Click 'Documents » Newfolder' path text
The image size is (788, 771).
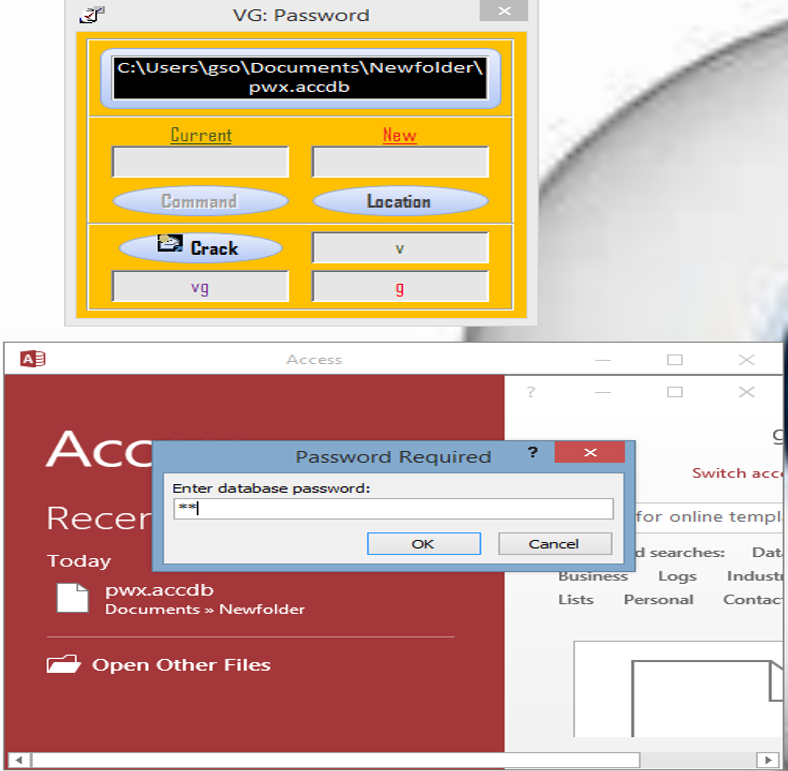205,609
